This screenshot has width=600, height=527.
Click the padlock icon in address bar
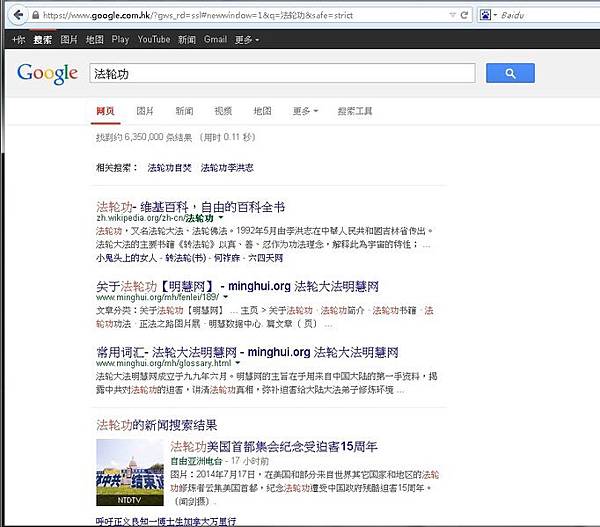coord(35,15)
